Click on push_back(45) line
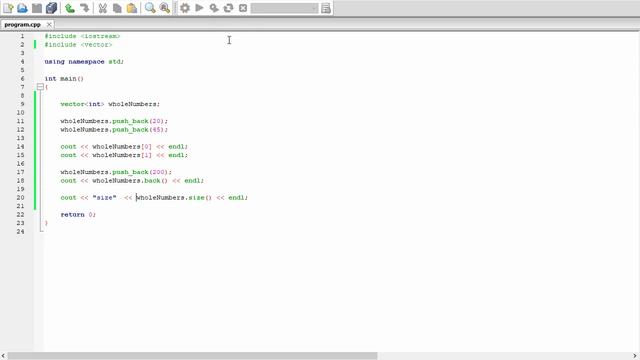 (x=114, y=130)
